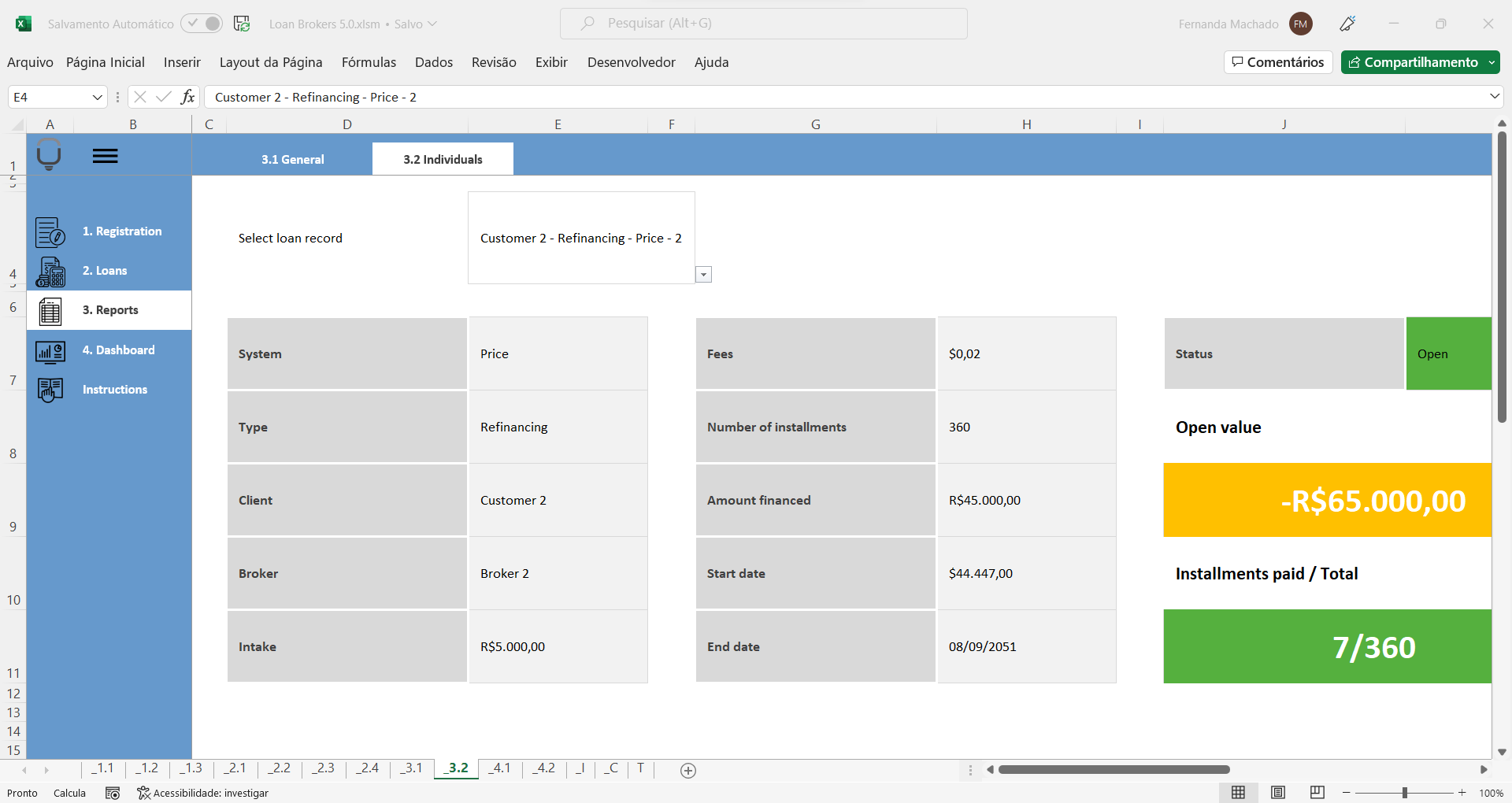Open the Name Box dropdown showing E4

[97, 97]
